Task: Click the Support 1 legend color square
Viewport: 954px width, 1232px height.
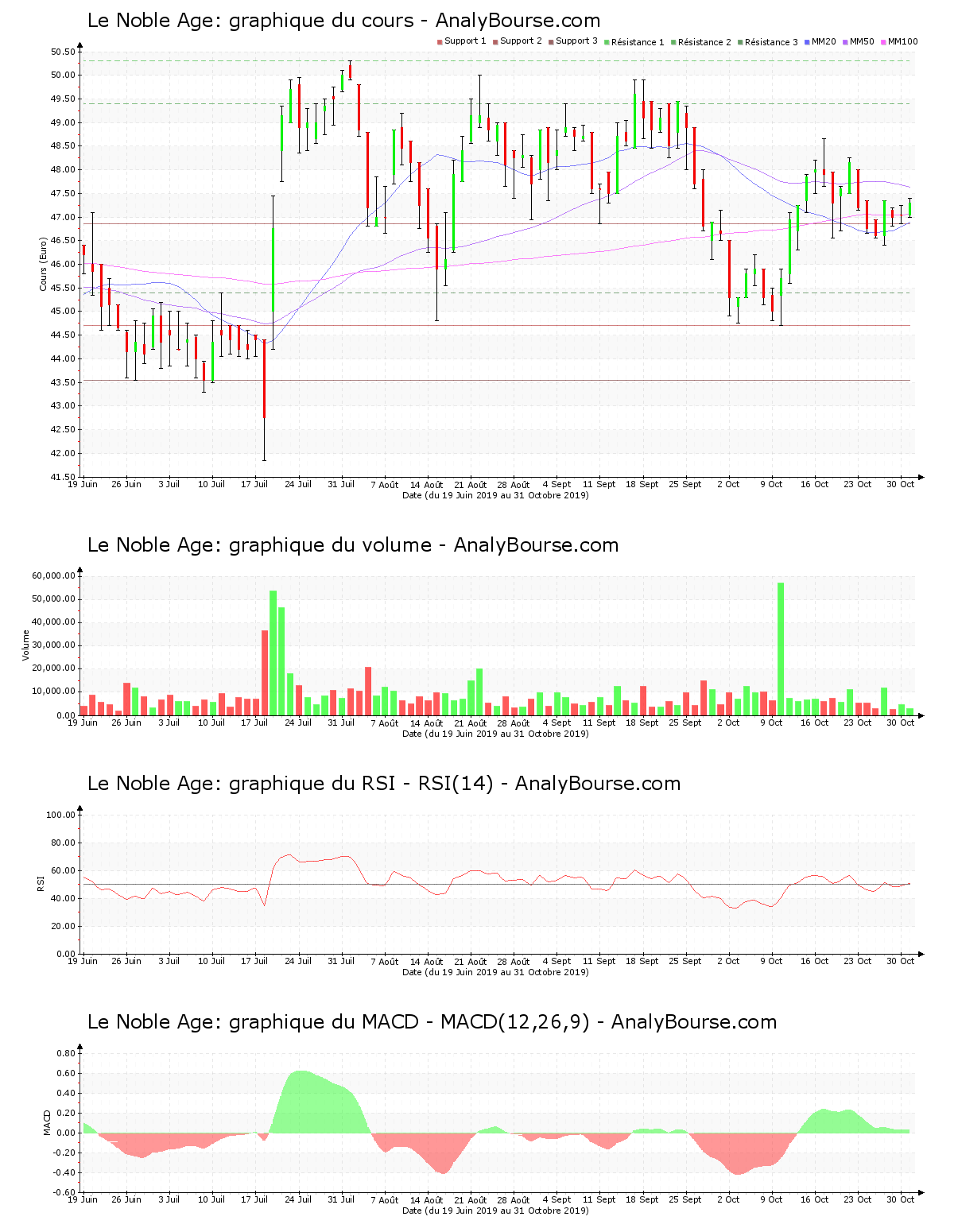Action: (440, 42)
